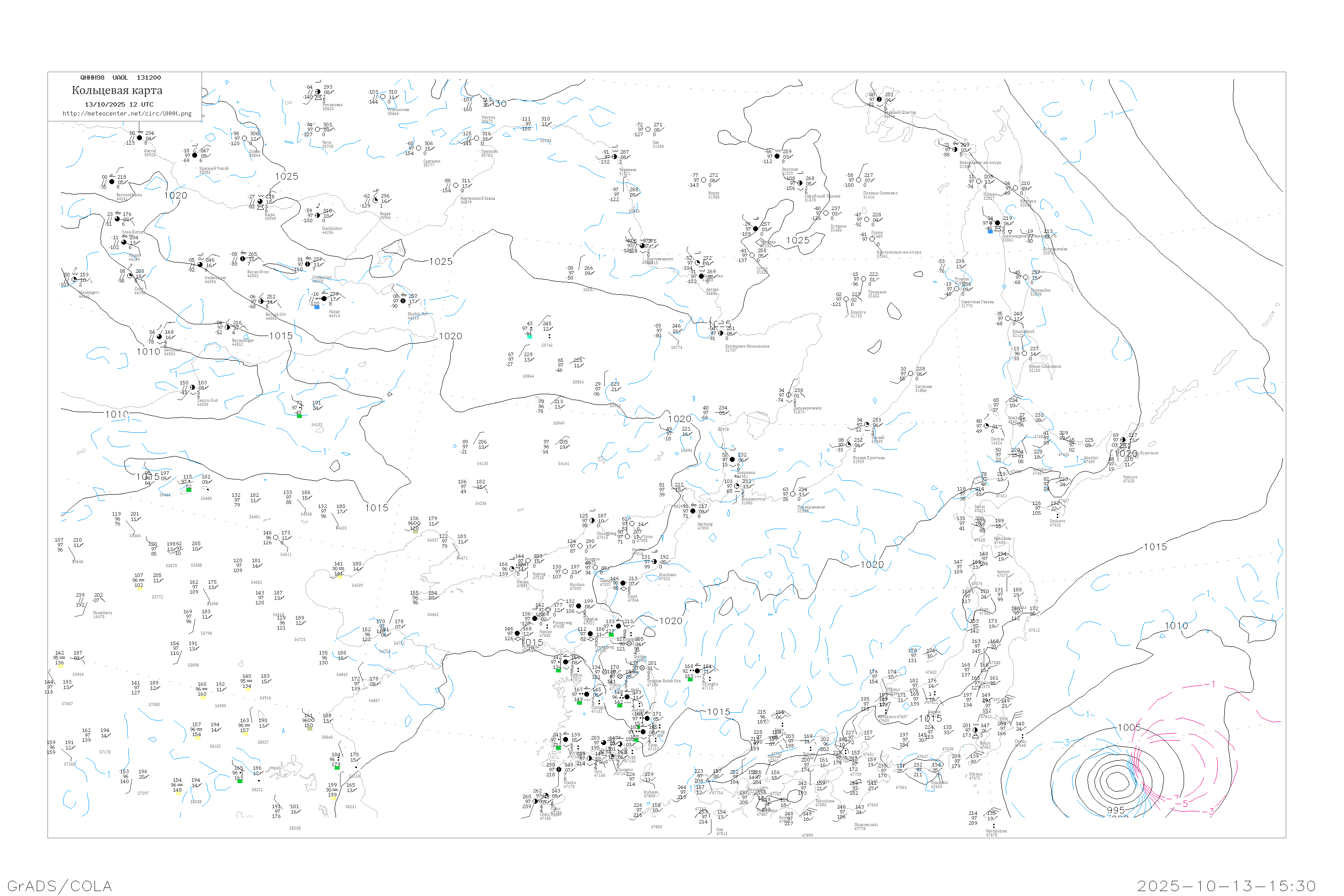1344x896 pixels.
Task: Click the blue -3 label west of cyclone
Action: click(x=1066, y=742)
